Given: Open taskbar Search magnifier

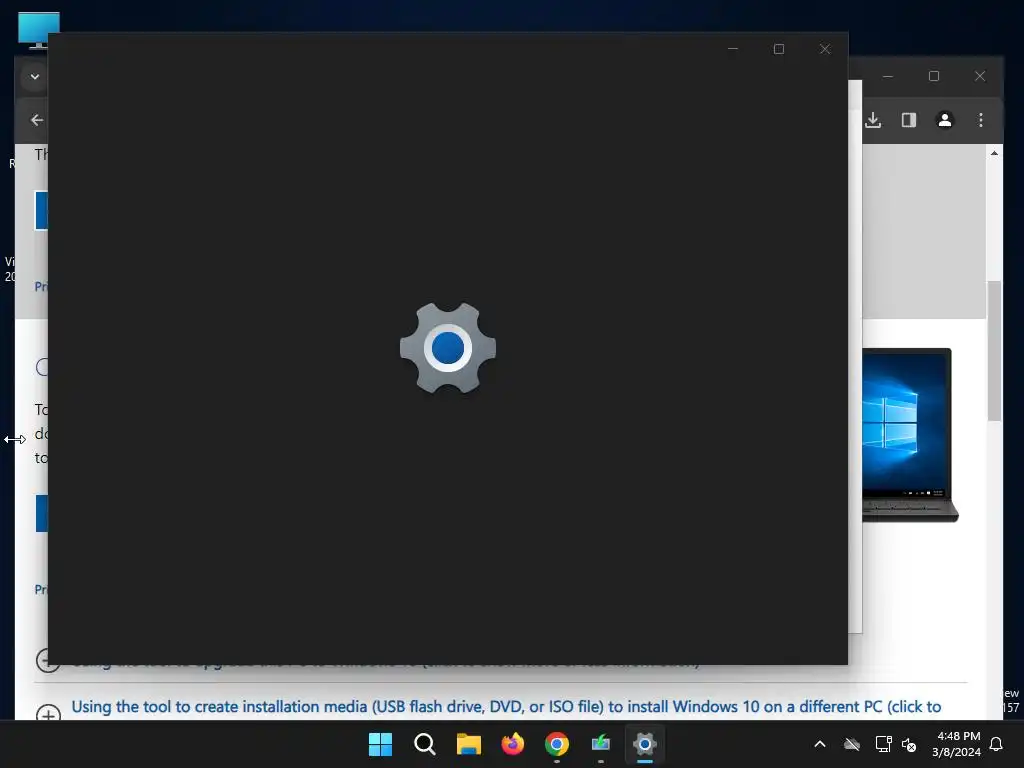Looking at the screenshot, I should [x=424, y=744].
